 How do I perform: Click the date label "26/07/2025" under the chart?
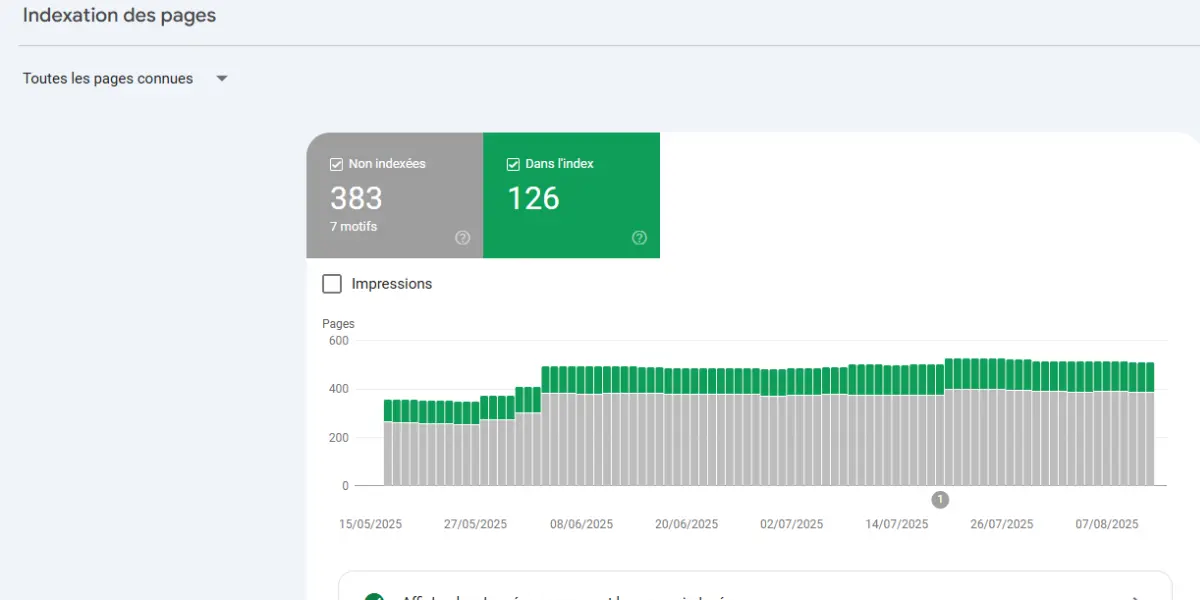1001,523
